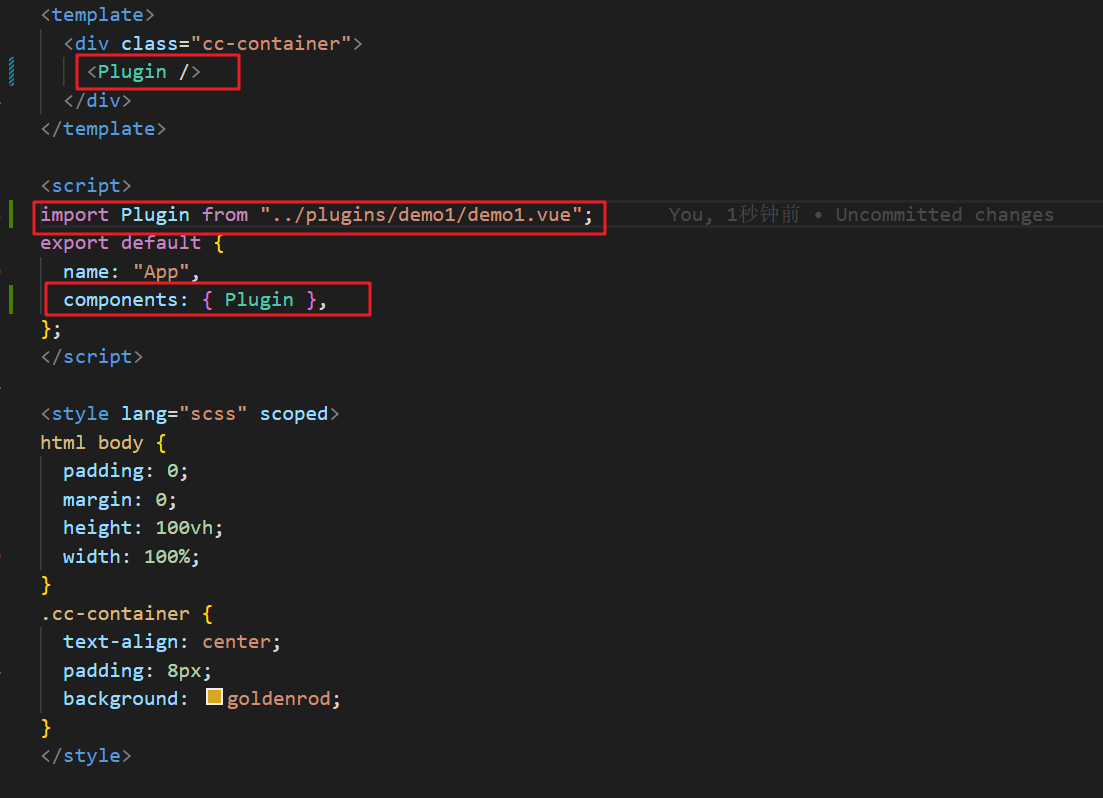The width and height of the screenshot is (1103, 798).
Task: Click the scoped attribute in style tag
Action: 294,414
